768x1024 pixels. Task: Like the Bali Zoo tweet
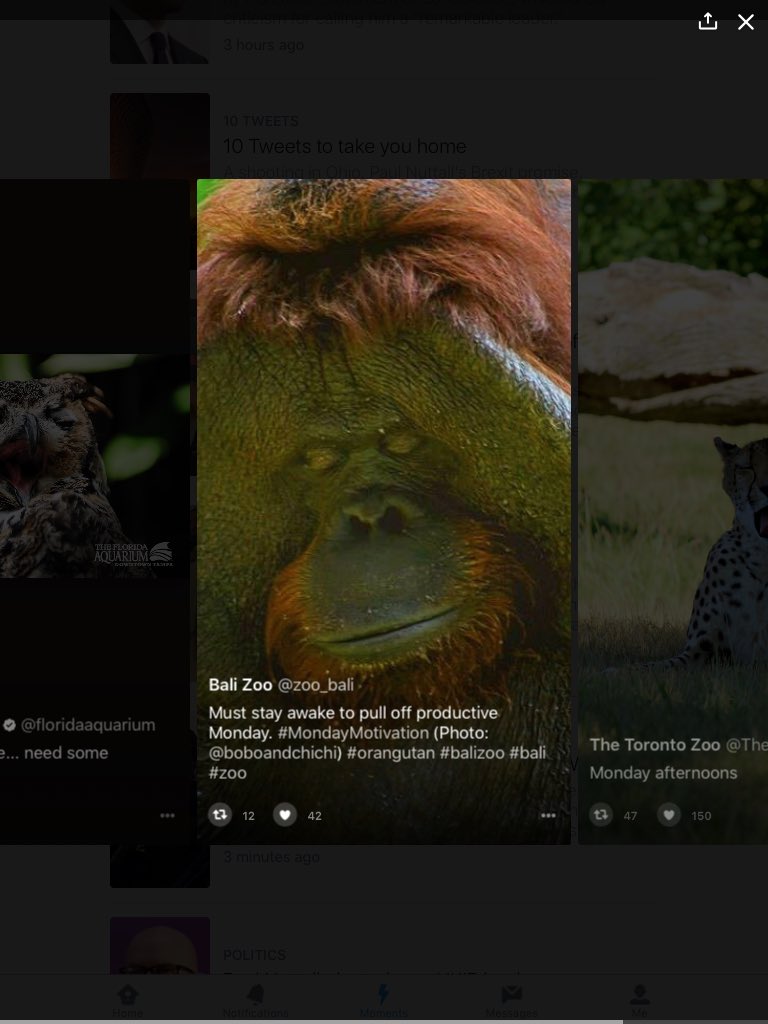point(285,814)
